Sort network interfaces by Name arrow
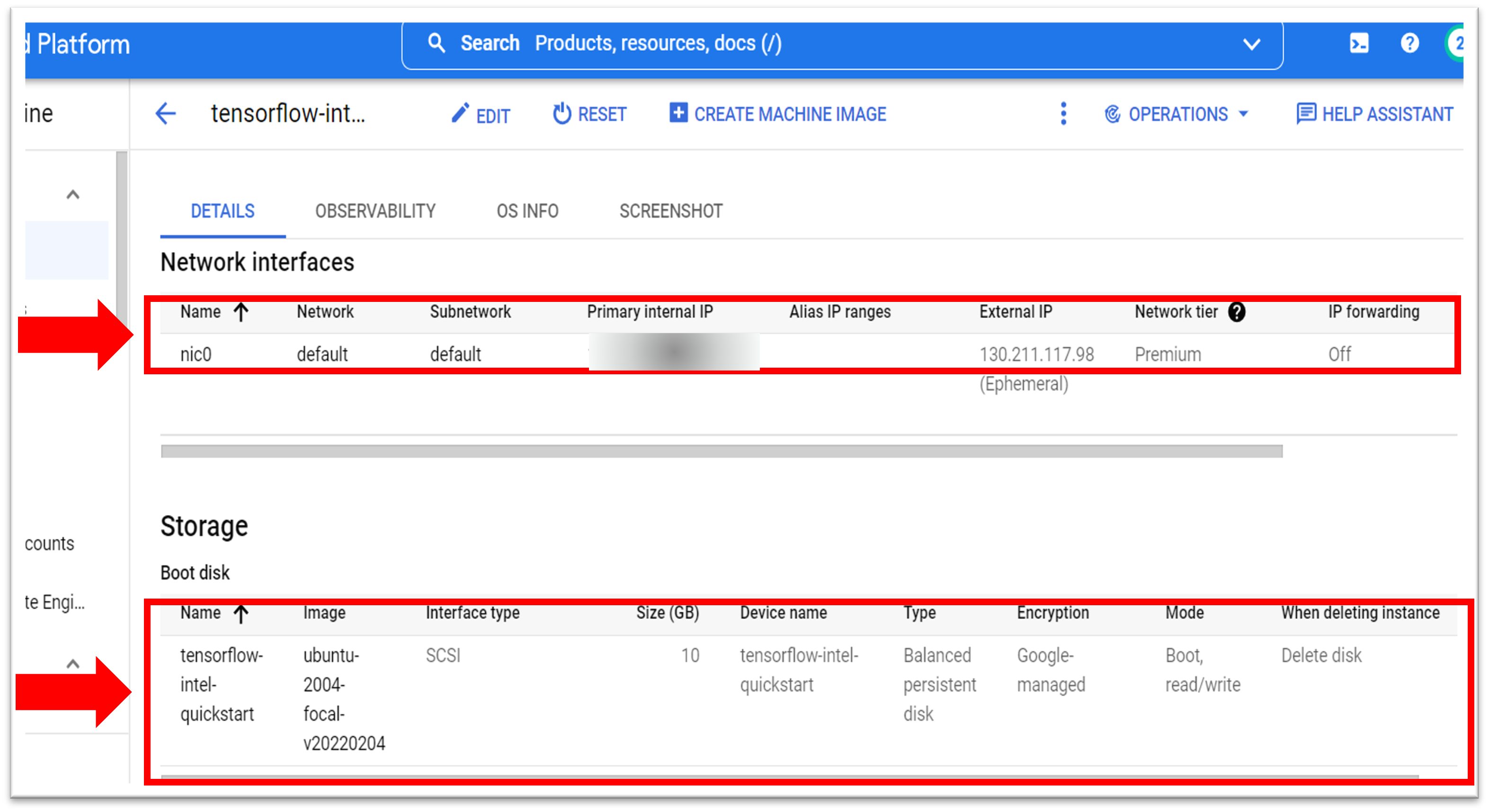1489x812 pixels. (x=241, y=312)
